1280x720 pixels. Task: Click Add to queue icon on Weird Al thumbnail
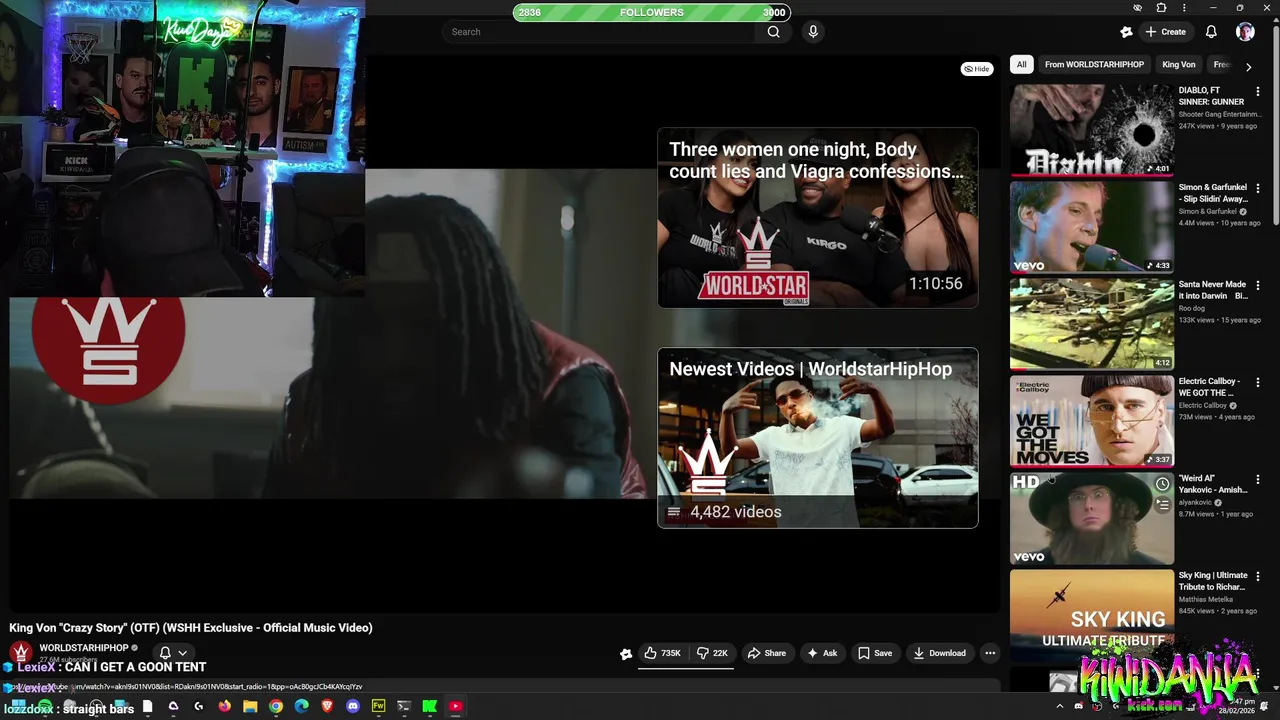pos(1162,505)
